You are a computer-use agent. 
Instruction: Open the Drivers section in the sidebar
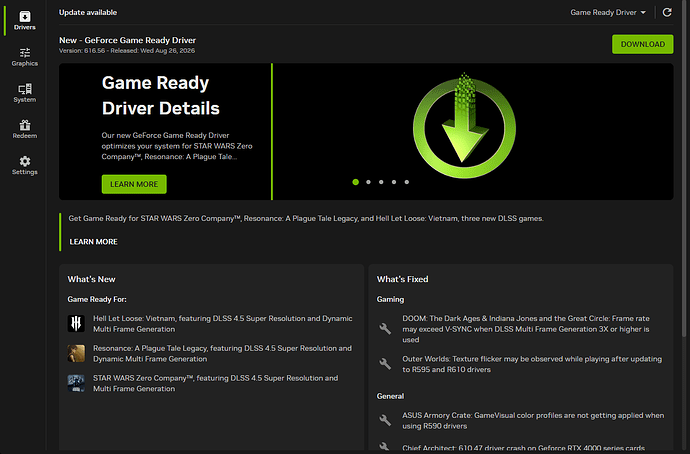[x=25, y=21]
